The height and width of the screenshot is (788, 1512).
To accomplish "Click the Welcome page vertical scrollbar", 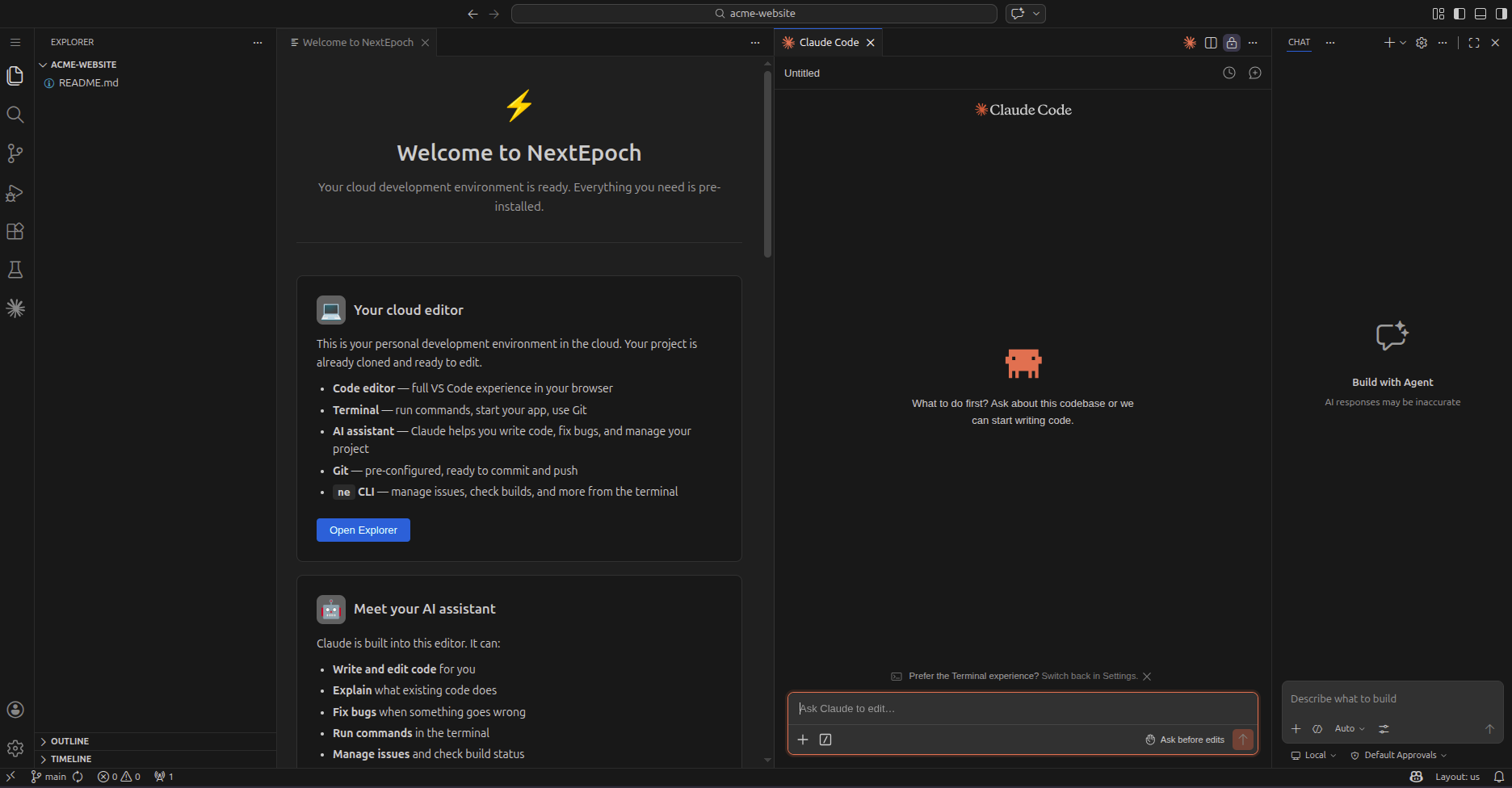I will pyautogui.click(x=767, y=164).
